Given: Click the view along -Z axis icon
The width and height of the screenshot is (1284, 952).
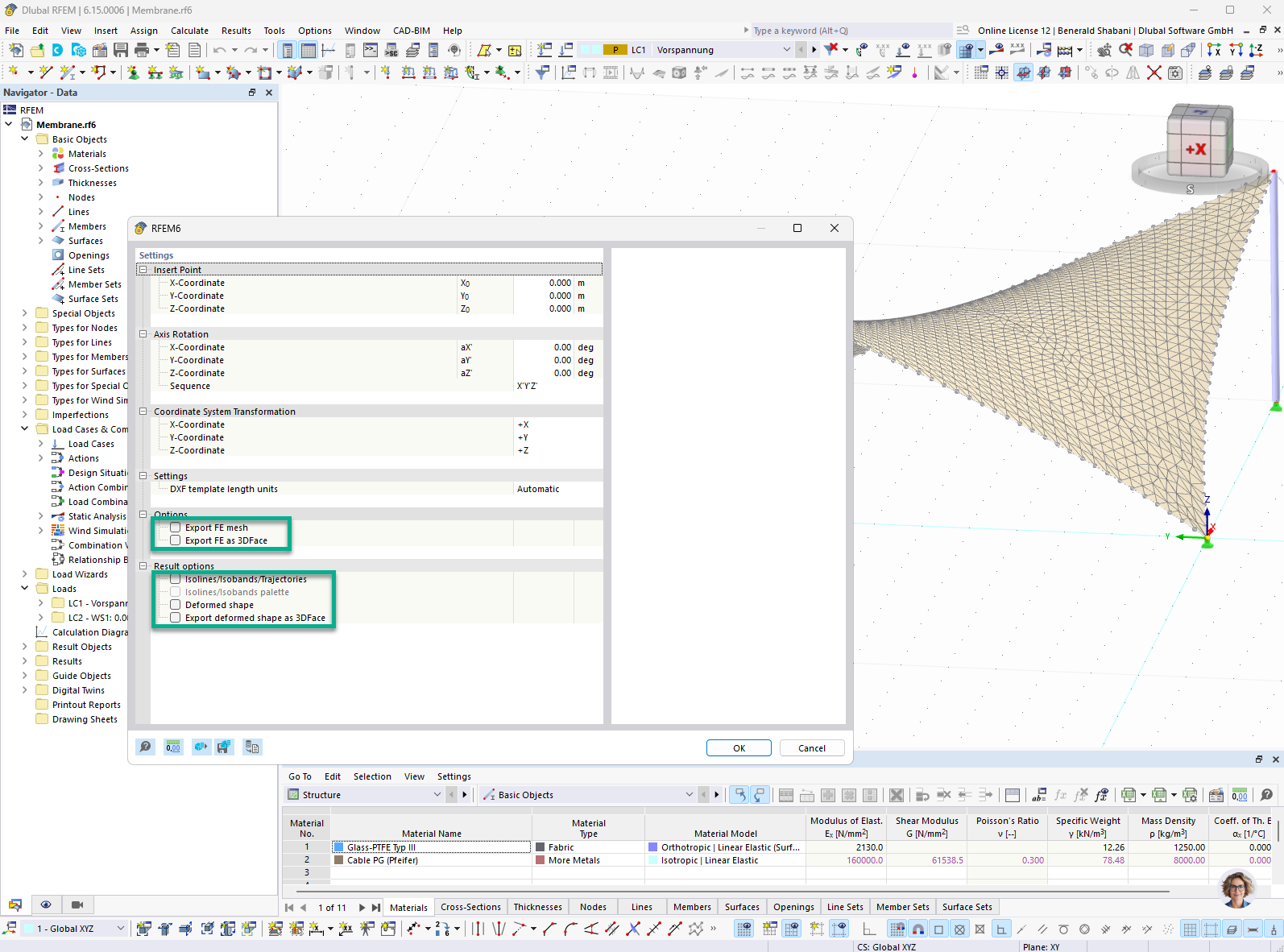Looking at the screenshot, I should [1256, 50].
